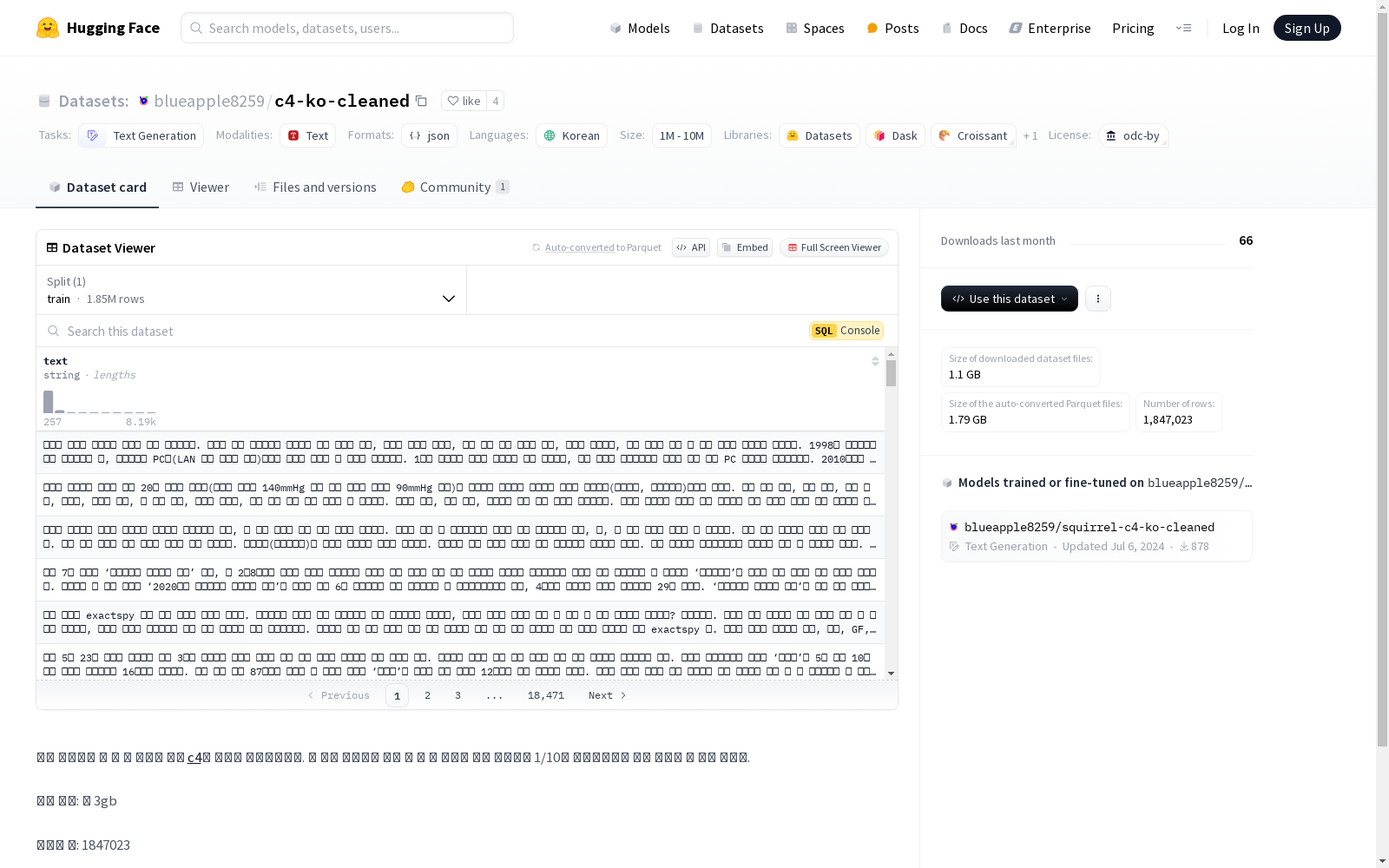The width and height of the screenshot is (1389, 868).
Task: Go to the Next page
Action: 607,695
